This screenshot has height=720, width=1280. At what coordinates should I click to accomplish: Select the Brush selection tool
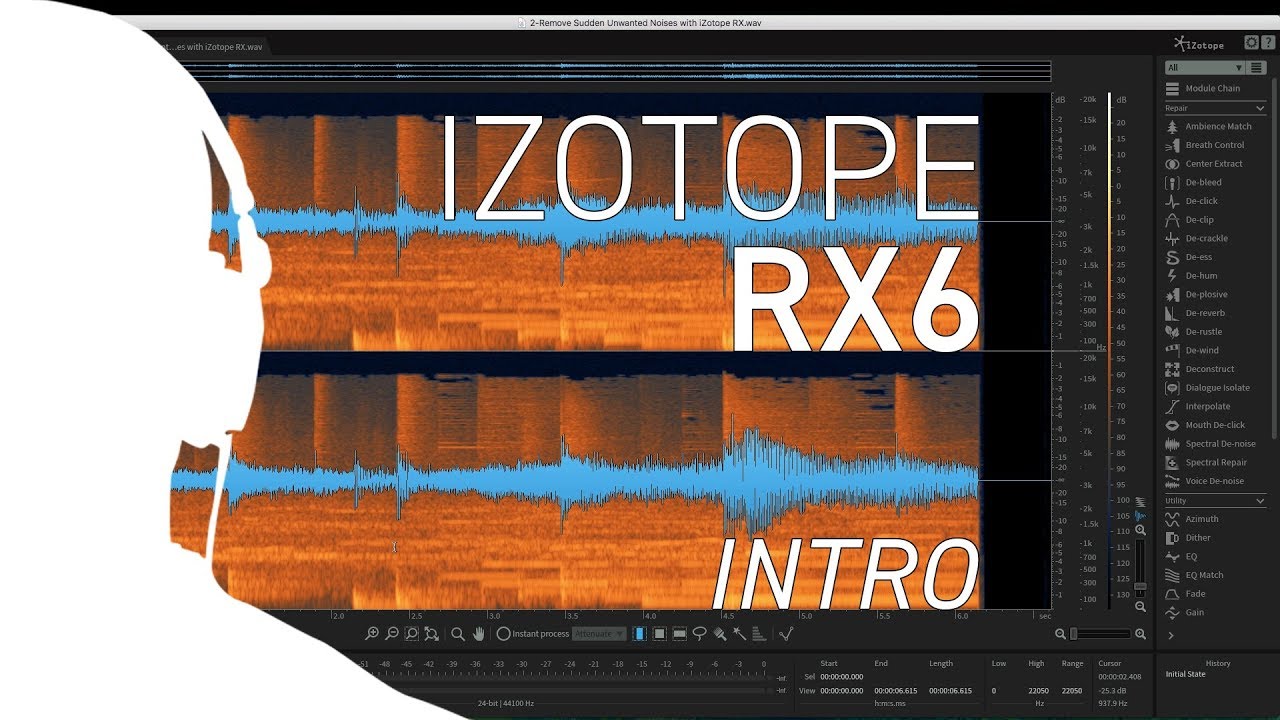tap(720, 634)
